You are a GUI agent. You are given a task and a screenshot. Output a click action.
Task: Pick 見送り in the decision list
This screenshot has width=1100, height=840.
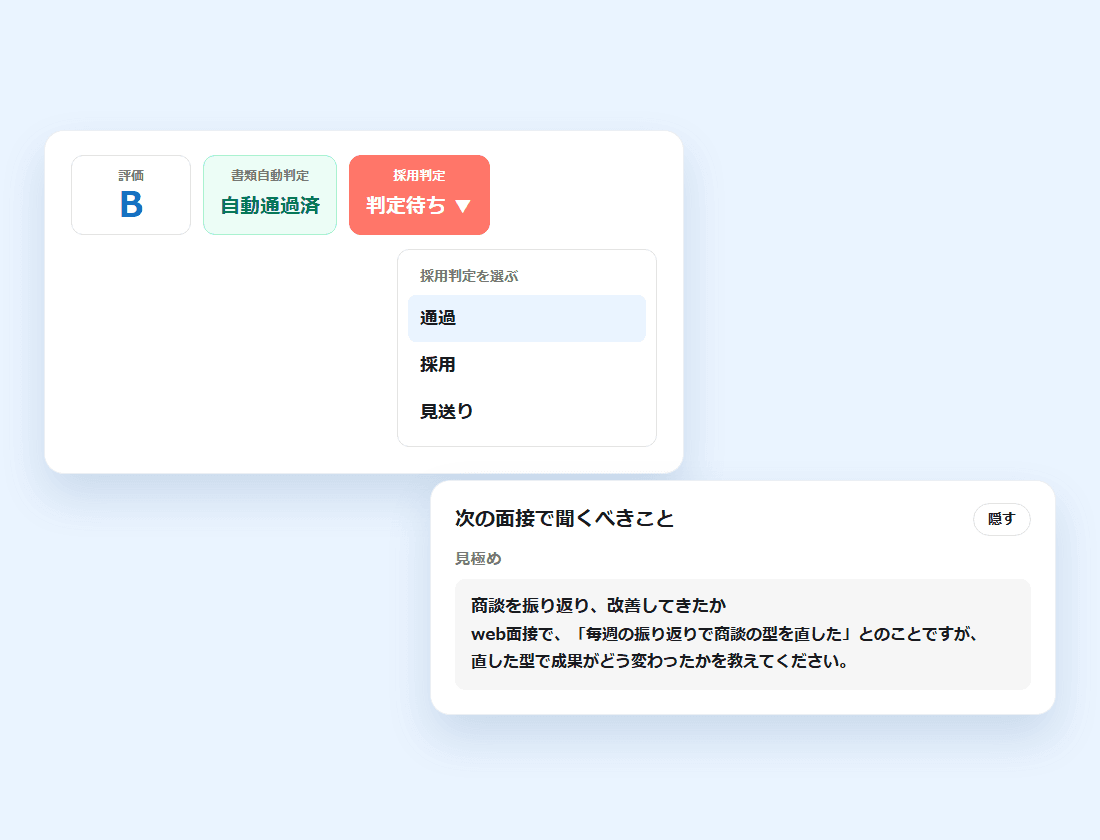(x=527, y=411)
